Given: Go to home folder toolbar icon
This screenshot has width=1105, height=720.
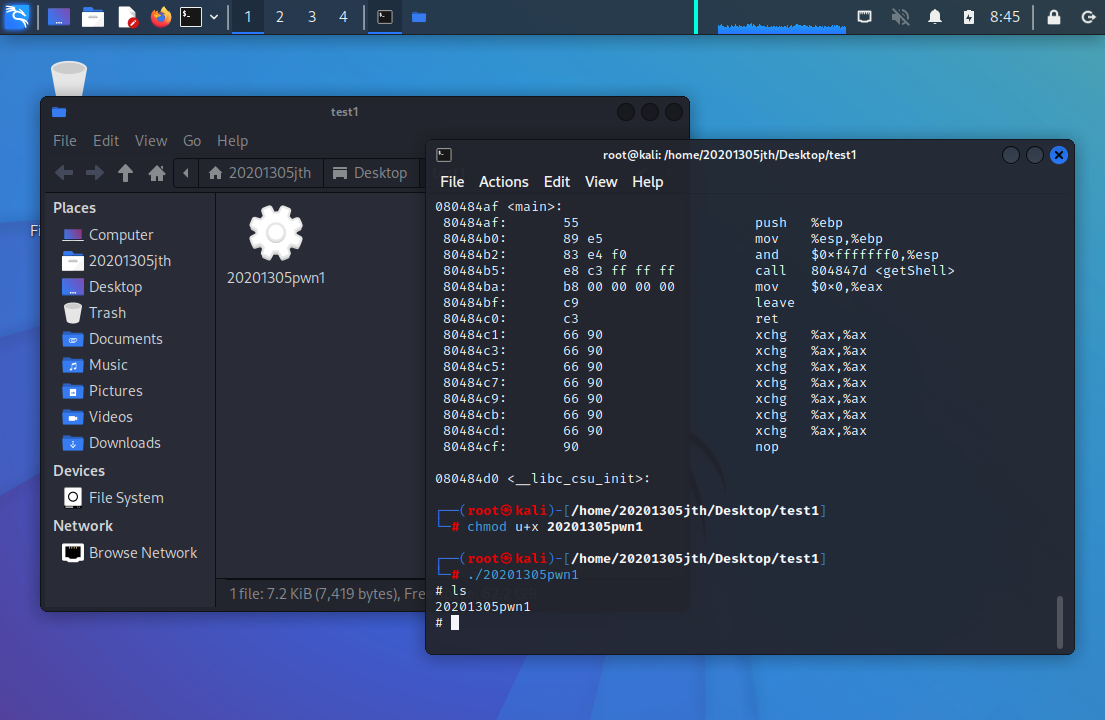Looking at the screenshot, I should [x=156, y=173].
